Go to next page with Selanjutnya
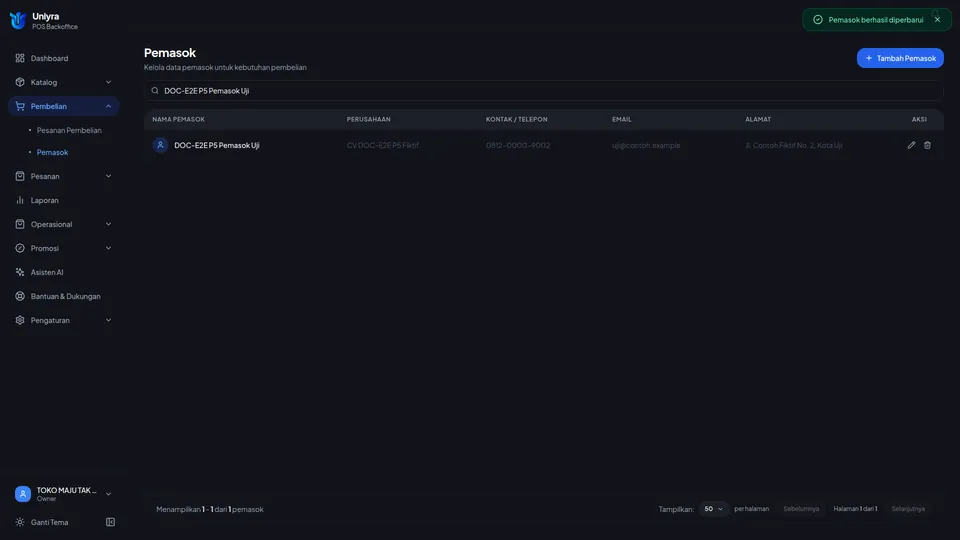The height and width of the screenshot is (540, 960). coord(908,509)
